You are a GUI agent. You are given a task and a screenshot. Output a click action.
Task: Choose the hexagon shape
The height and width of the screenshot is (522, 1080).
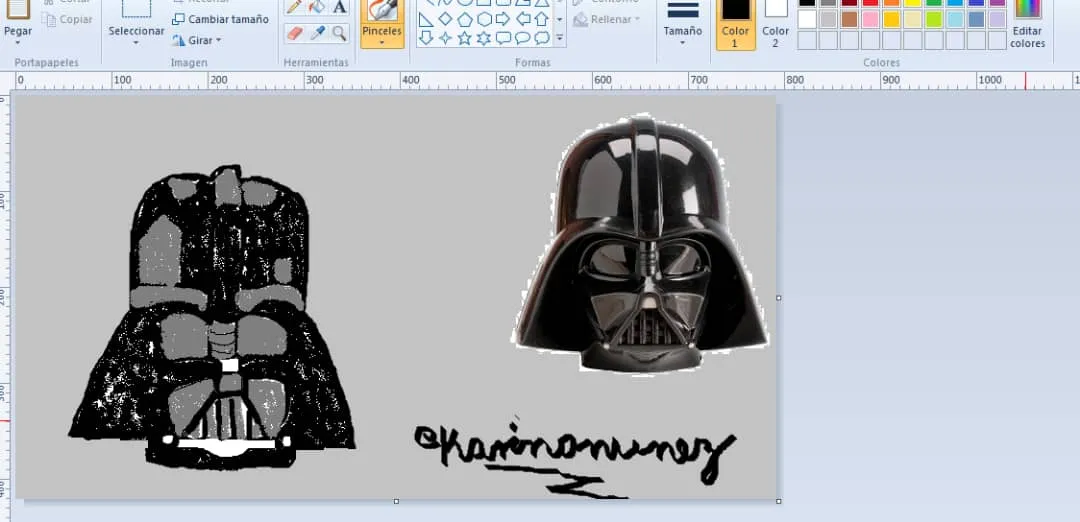[484, 19]
